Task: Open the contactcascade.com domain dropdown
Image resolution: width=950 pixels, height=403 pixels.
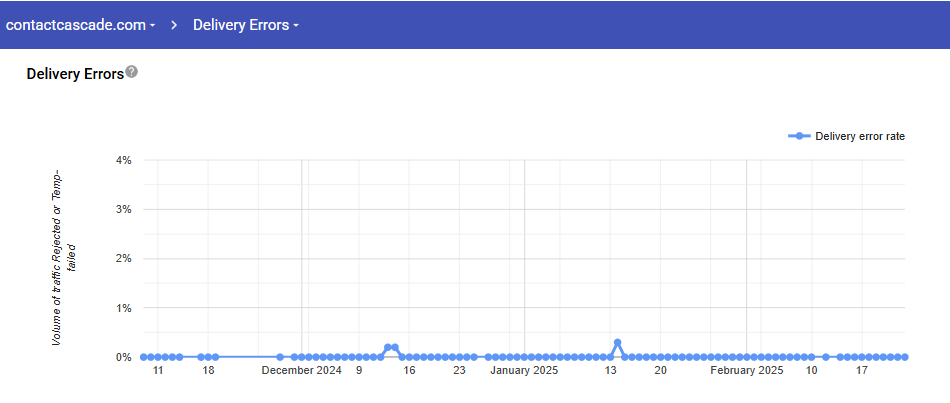Action: (x=80, y=25)
